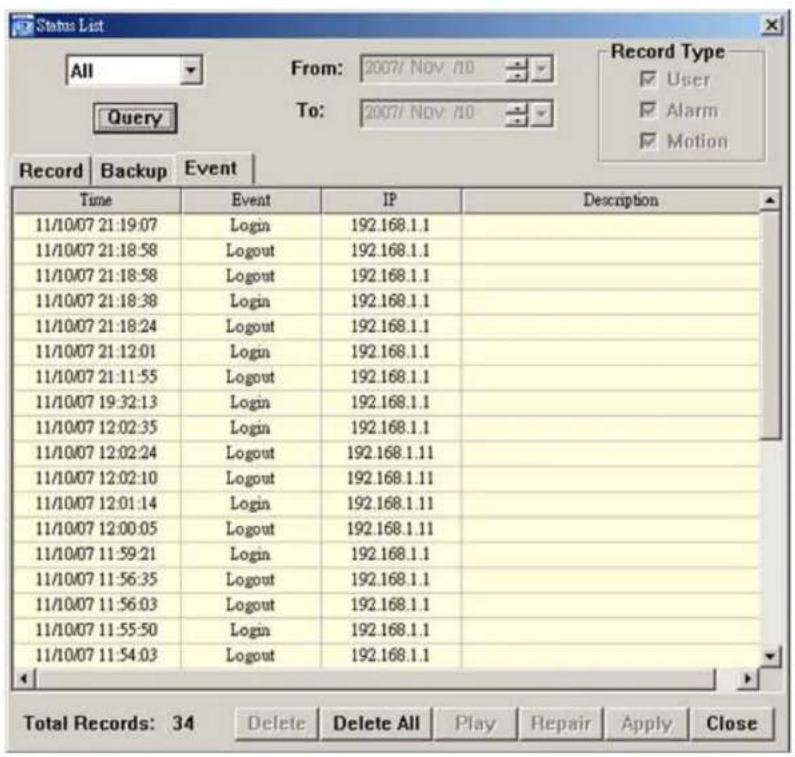Sort by the Event column header
This screenshot has height=757, width=795.
250,200
